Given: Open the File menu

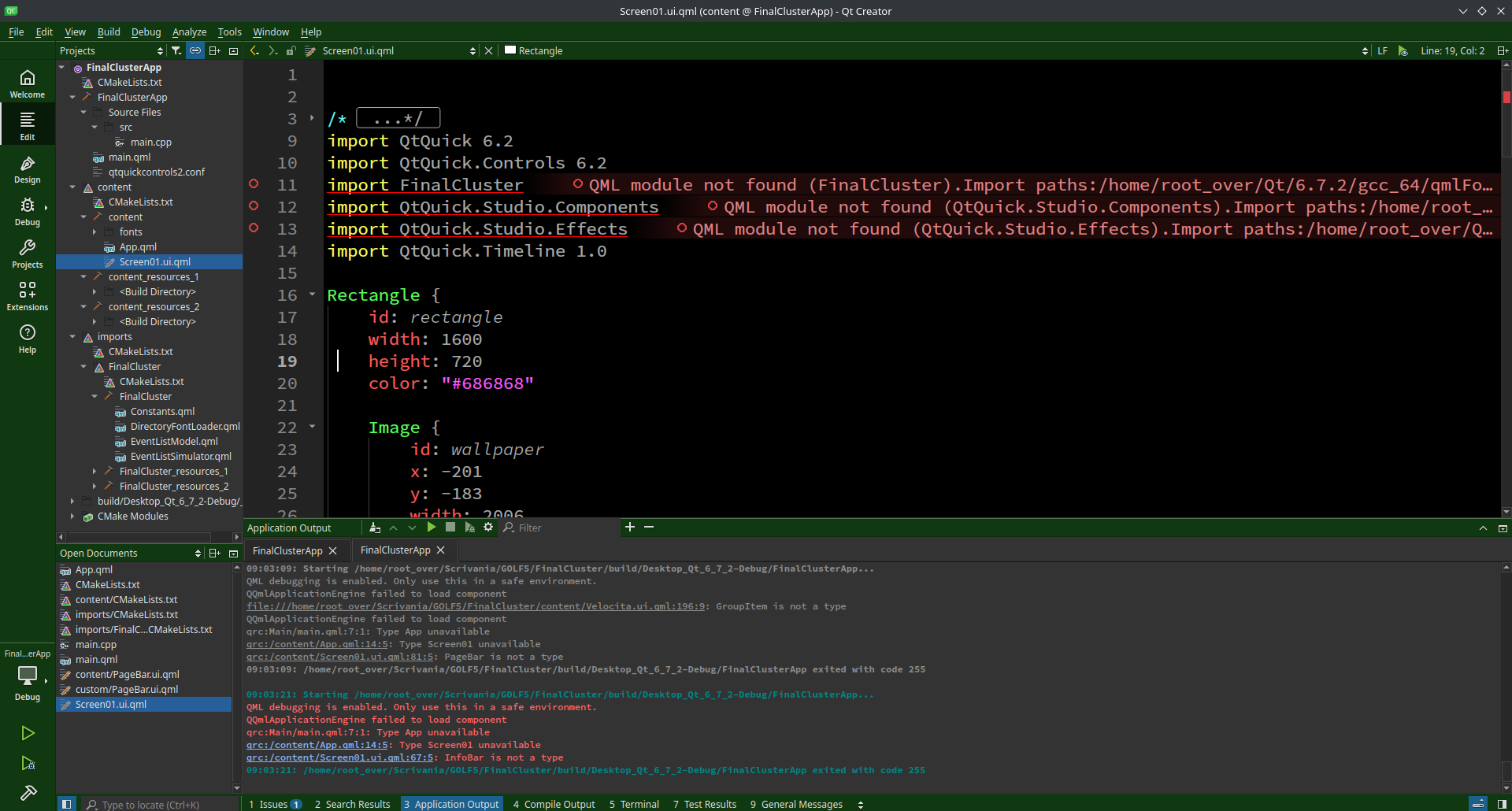Looking at the screenshot, I should [16, 31].
